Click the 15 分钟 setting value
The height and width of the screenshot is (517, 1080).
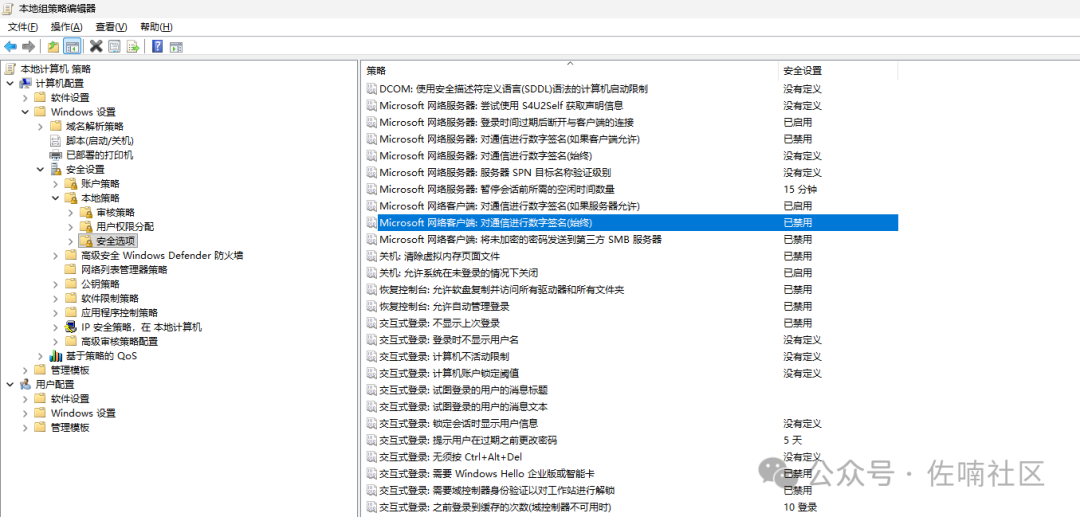pos(800,189)
